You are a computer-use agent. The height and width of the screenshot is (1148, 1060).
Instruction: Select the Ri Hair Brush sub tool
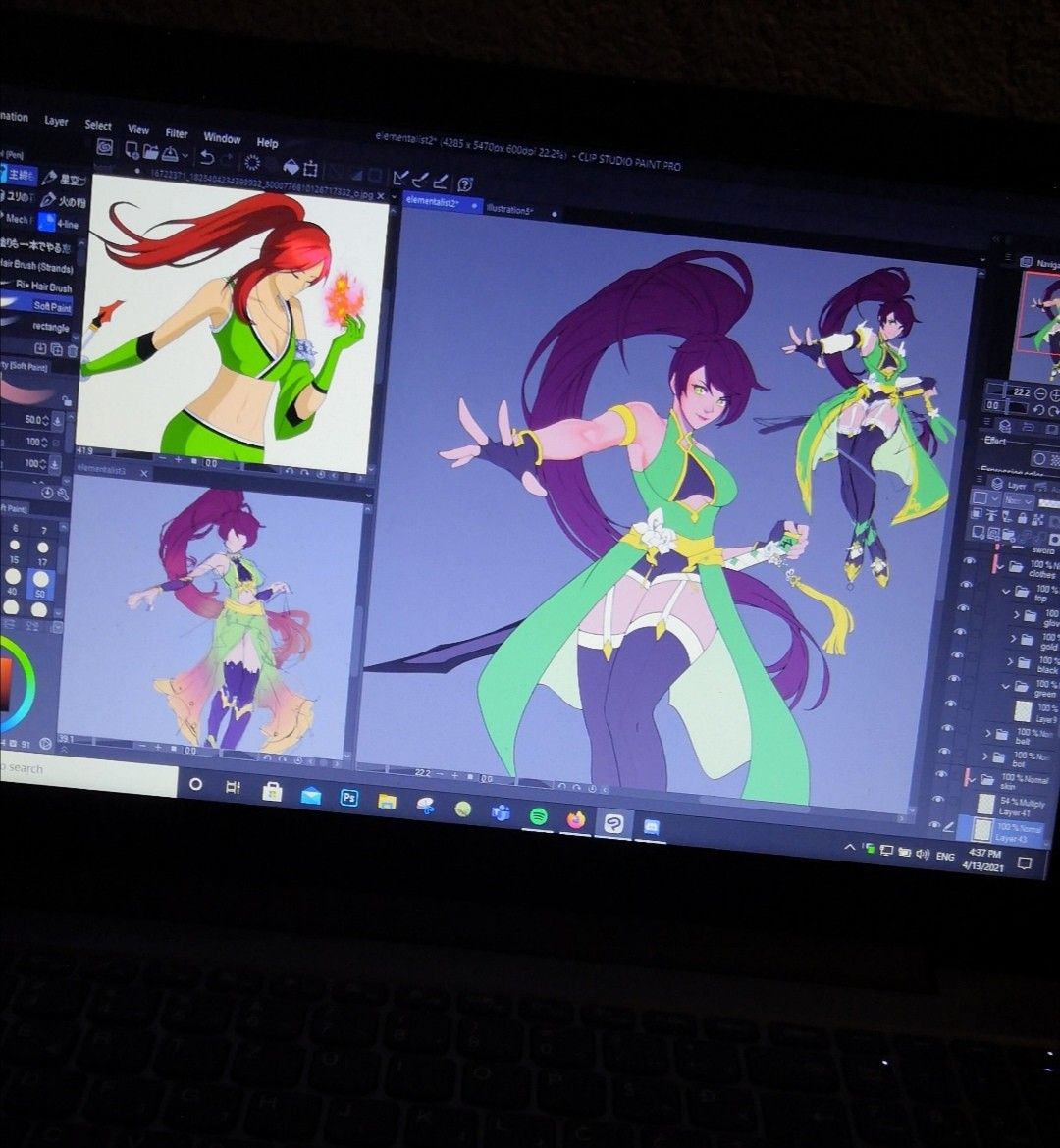(36, 286)
